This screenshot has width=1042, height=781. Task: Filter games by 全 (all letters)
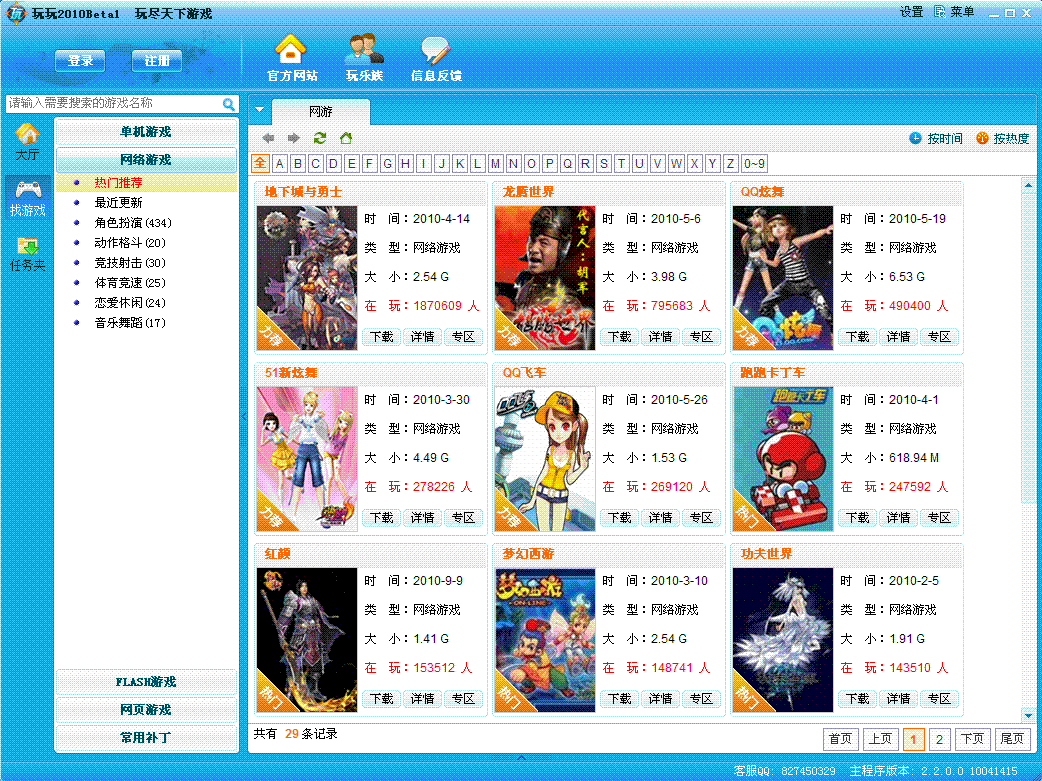pos(260,163)
